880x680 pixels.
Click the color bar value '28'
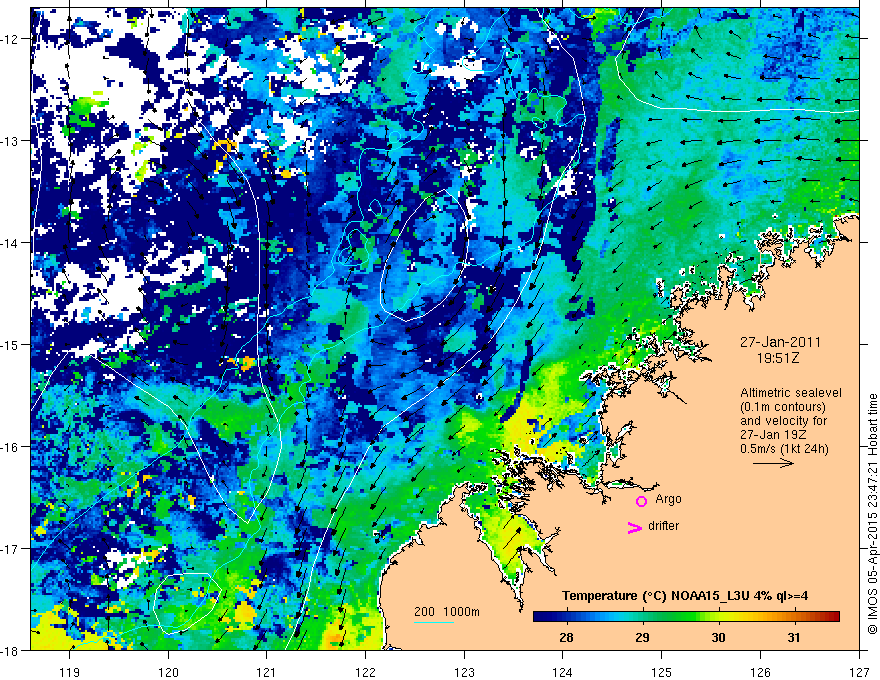pyautogui.click(x=566, y=637)
